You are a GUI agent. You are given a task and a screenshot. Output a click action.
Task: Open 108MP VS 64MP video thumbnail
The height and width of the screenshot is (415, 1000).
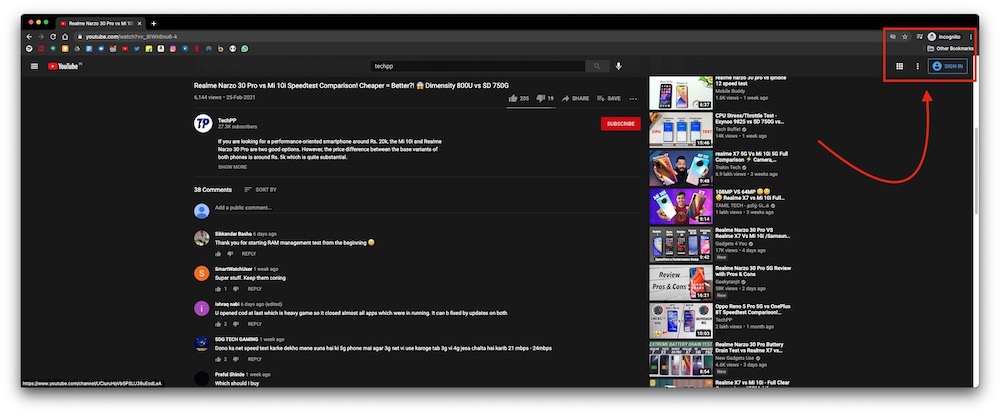click(x=680, y=206)
